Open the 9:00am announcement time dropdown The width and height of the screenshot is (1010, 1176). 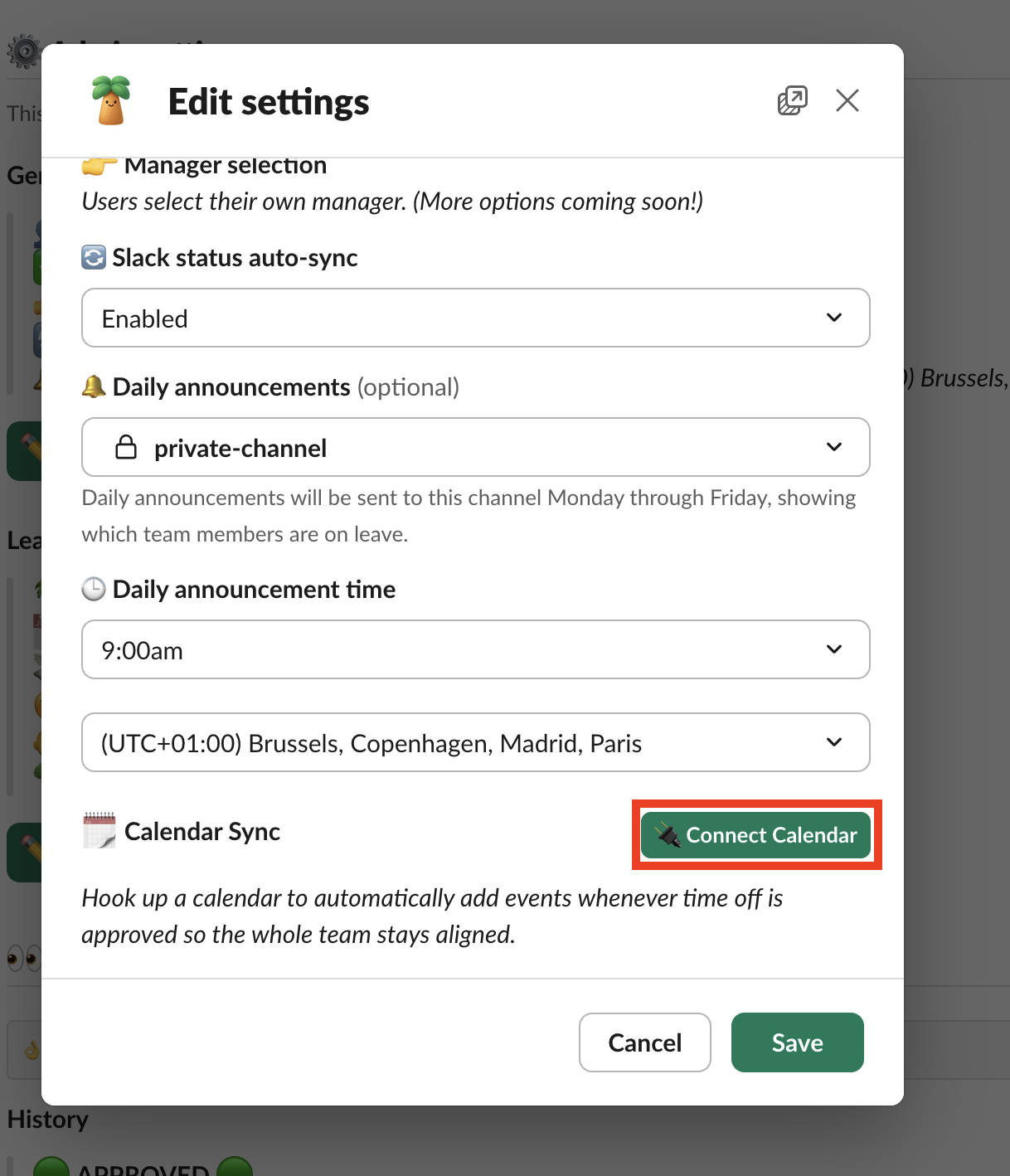tap(475, 649)
